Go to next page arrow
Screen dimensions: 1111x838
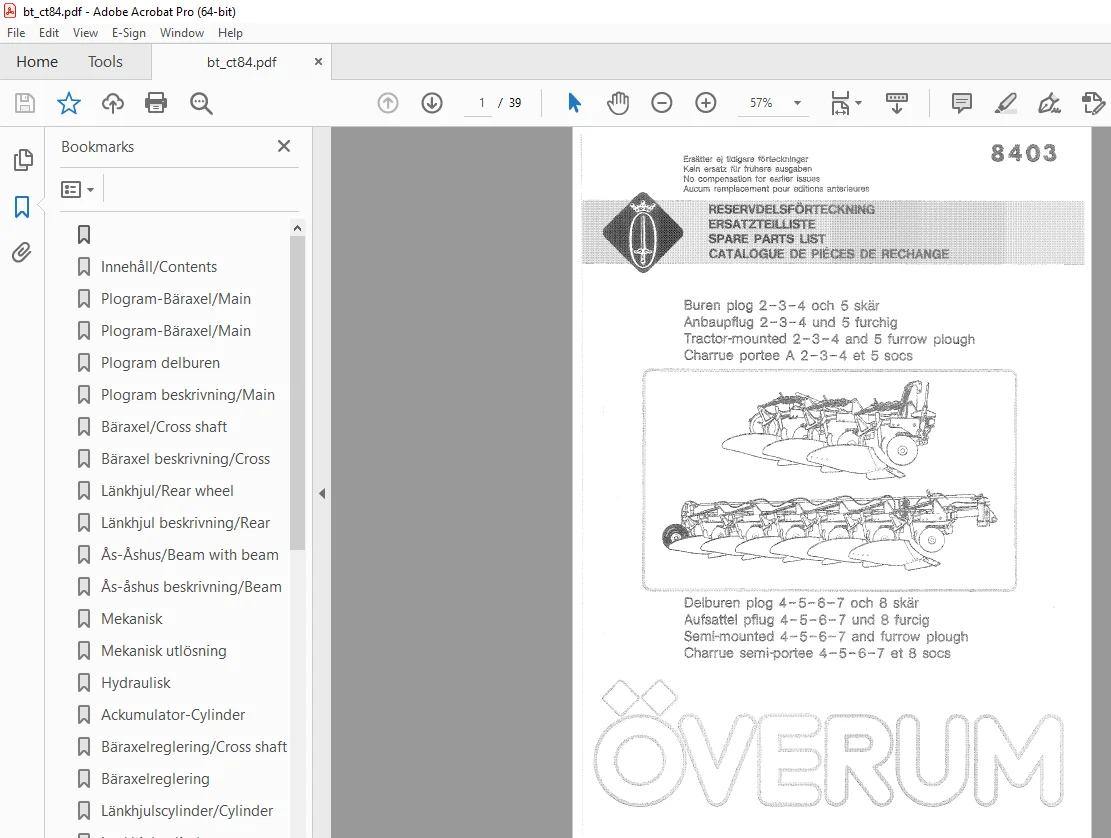tap(432, 103)
